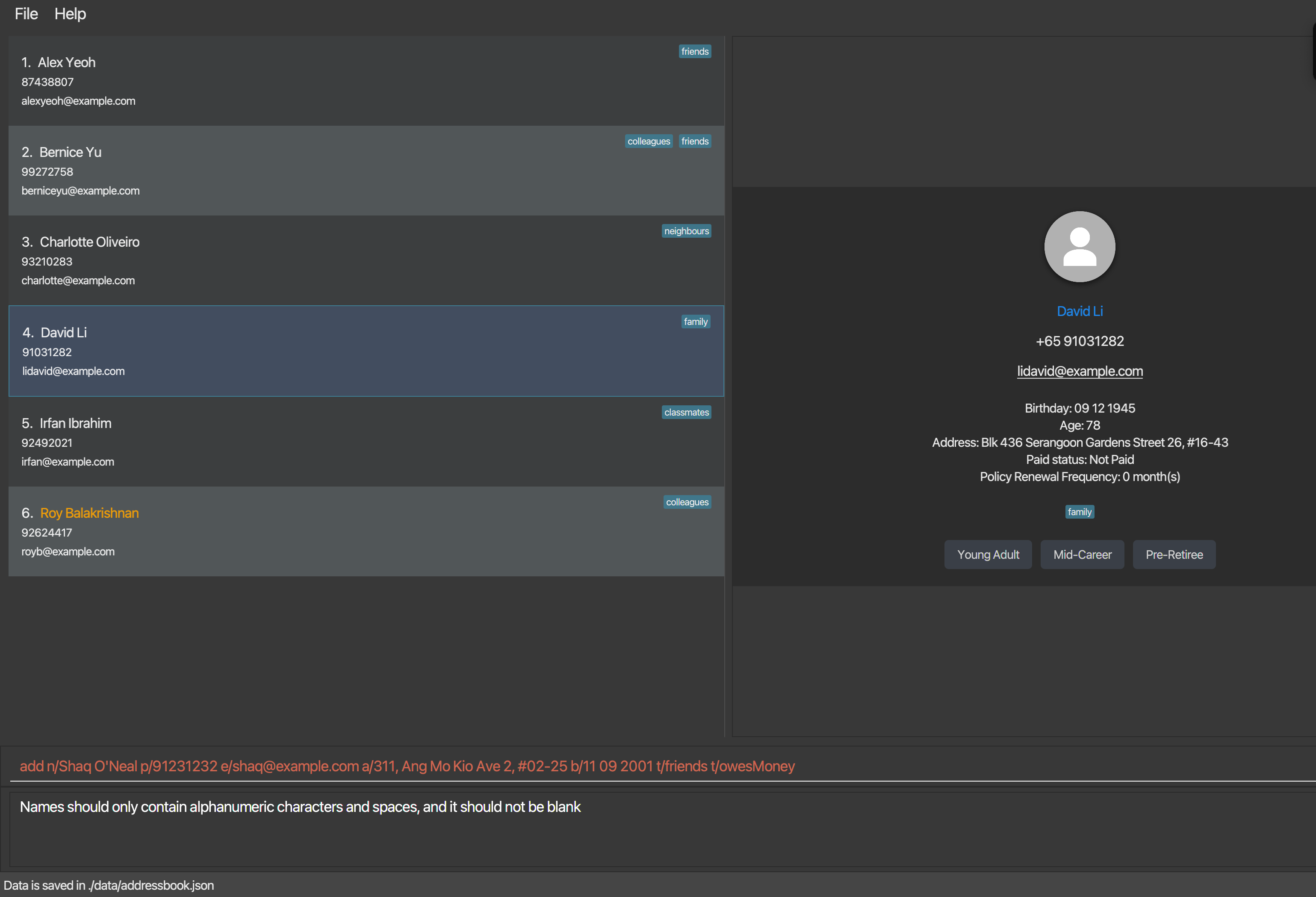Click the colleagues tag on Bernice Yu
This screenshot has height=897, width=1316.
click(x=648, y=141)
